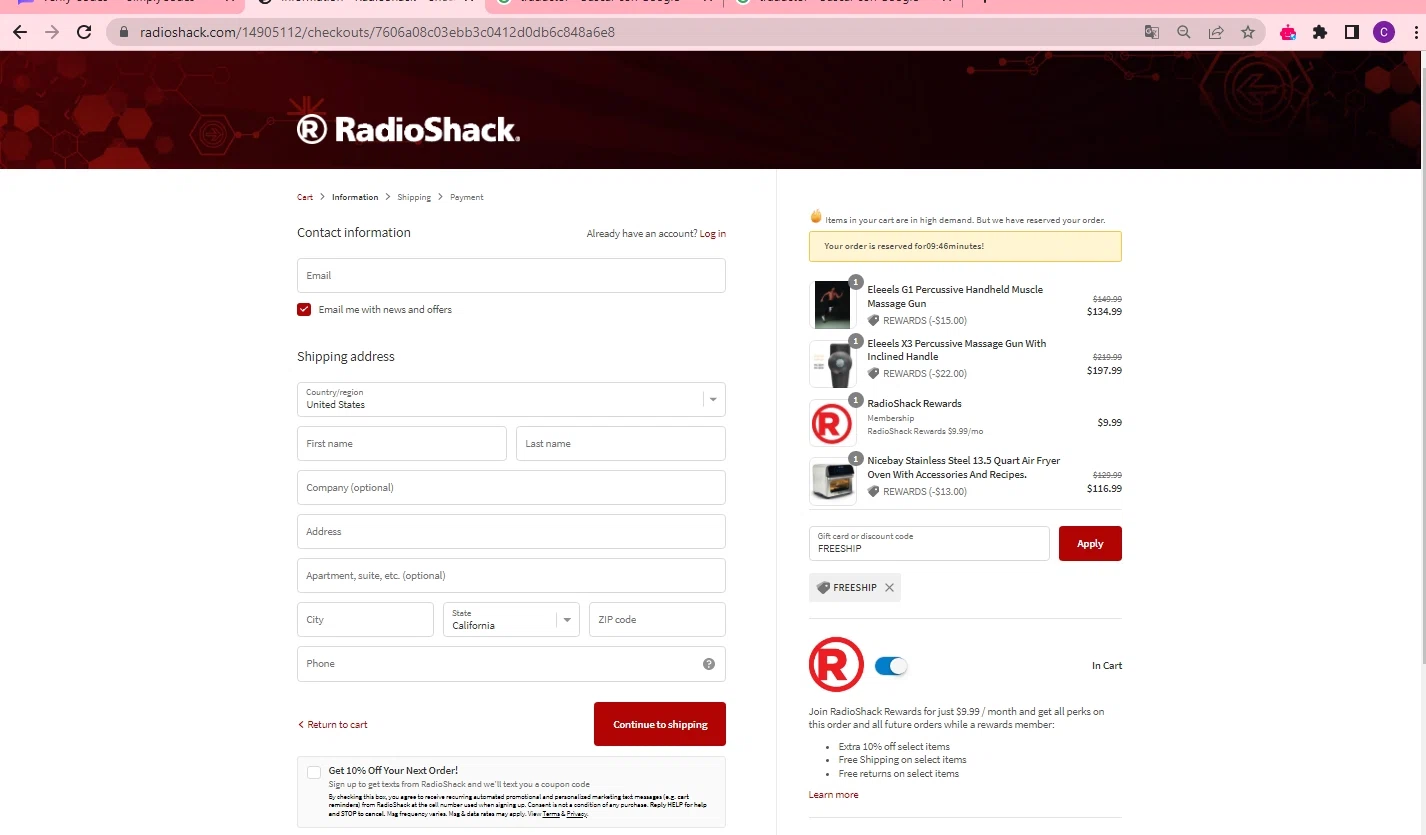Uncheck Email me with news and offers
Image resolution: width=1426 pixels, height=835 pixels.
[304, 310]
